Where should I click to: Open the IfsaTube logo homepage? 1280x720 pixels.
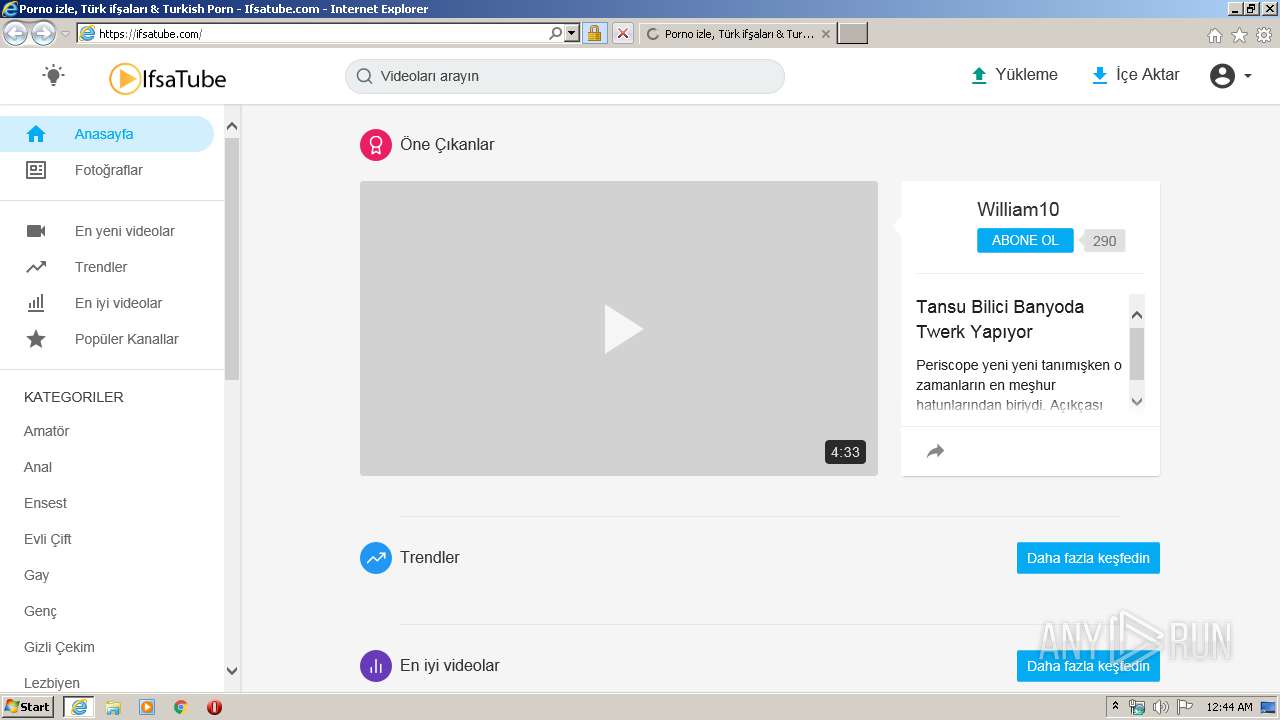pyautogui.click(x=168, y=78)
